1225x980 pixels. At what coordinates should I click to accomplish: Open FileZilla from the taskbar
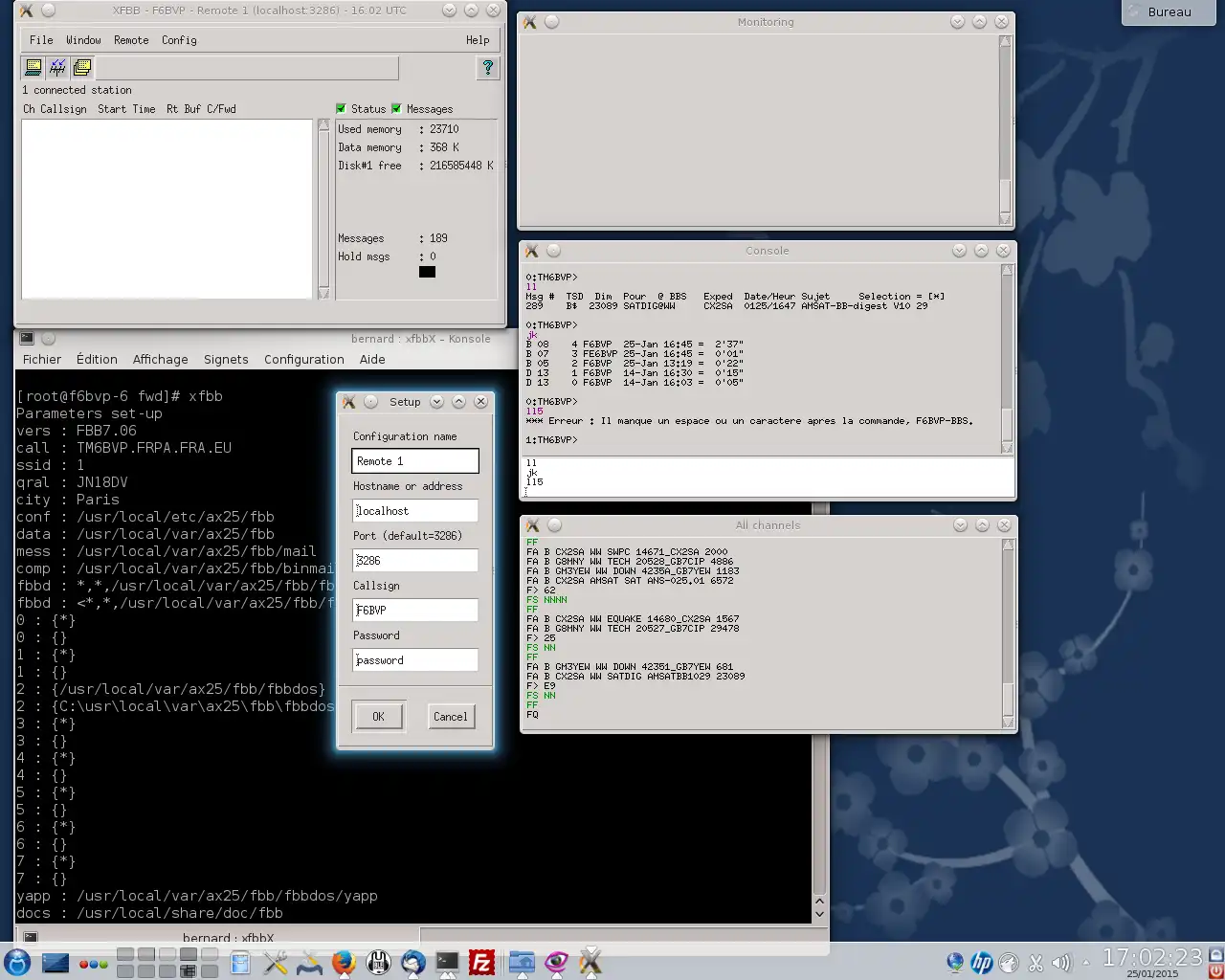[481, 962]
